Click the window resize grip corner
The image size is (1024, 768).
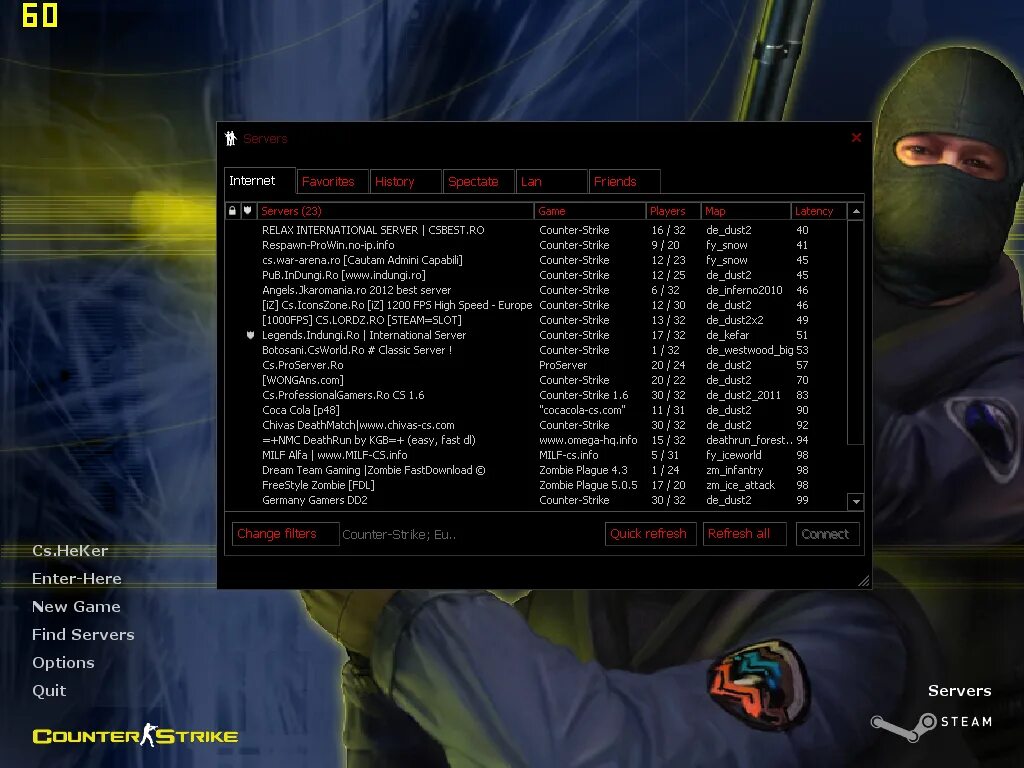pos(863,581)
